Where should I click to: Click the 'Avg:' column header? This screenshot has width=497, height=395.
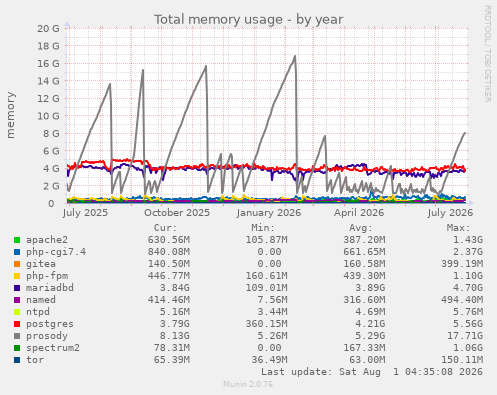(361, 228)
